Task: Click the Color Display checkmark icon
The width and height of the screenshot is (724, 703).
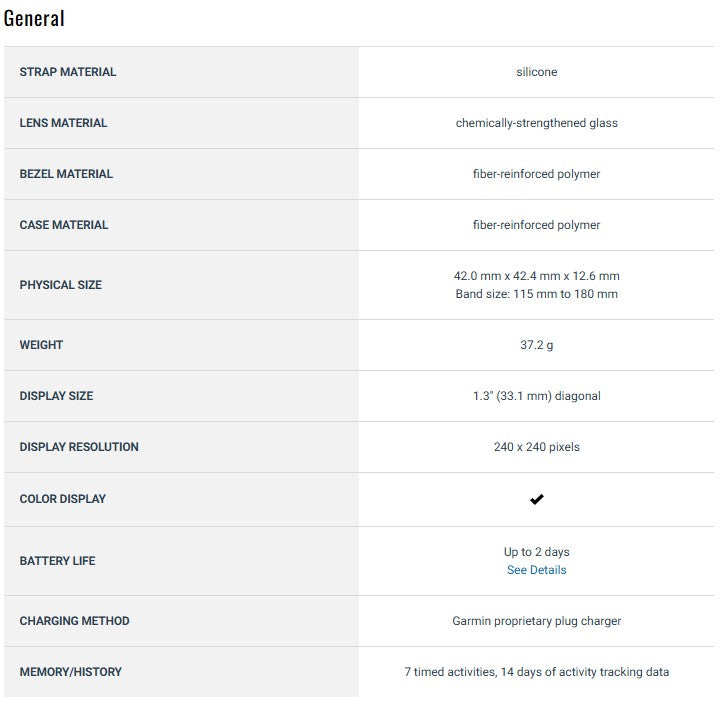Action: (x=537, y=499)
